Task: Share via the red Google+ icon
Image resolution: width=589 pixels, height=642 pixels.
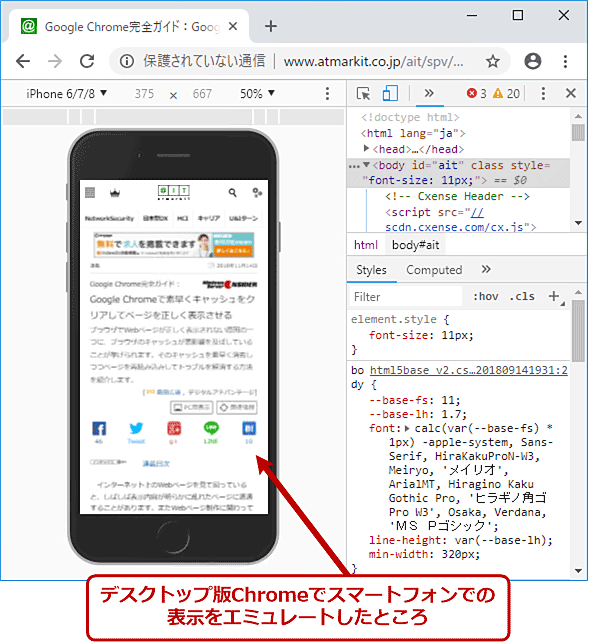Action: tap(174, 429)
